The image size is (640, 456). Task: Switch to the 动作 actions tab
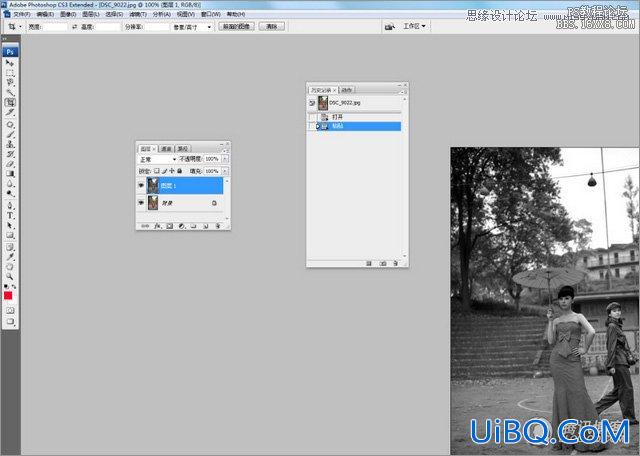[347, 90]
